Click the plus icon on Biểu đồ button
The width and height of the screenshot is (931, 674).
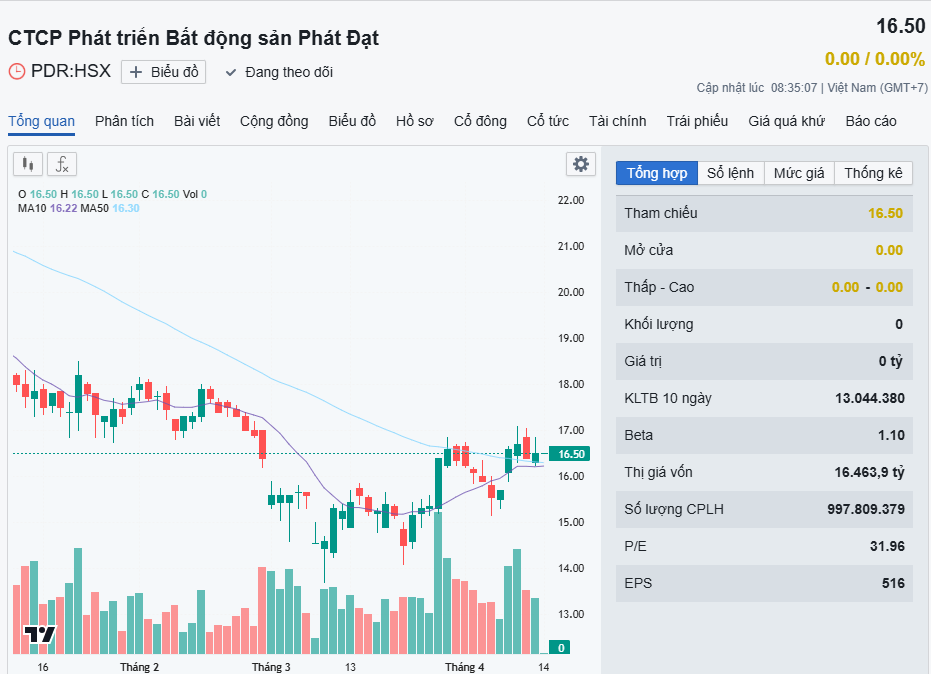tap(137, 72)
